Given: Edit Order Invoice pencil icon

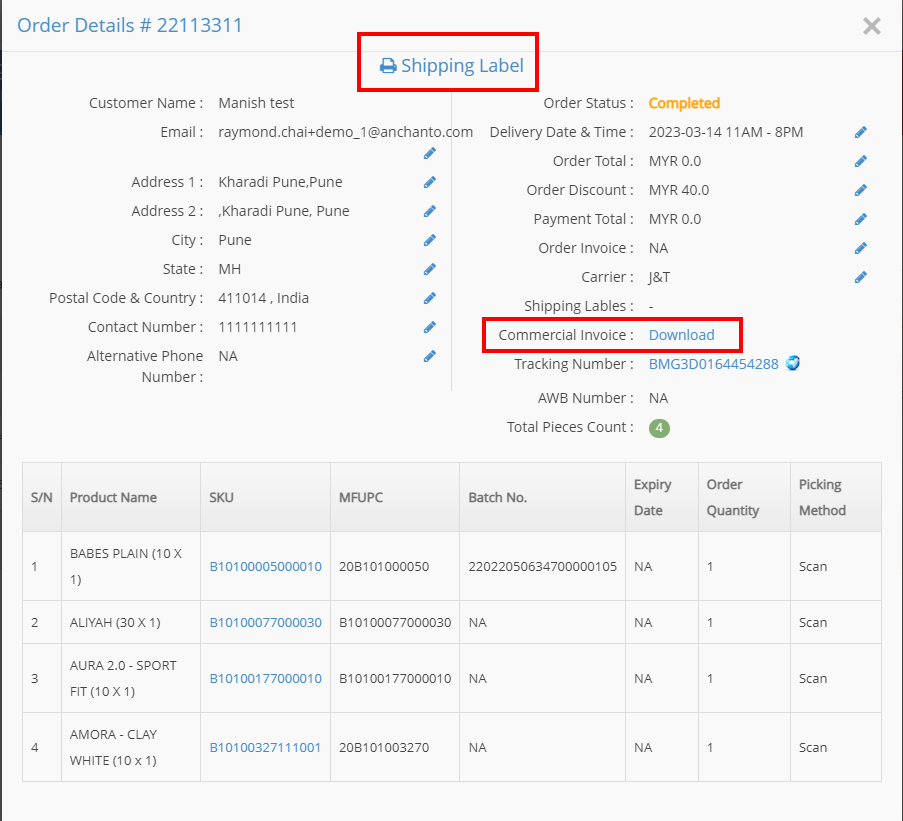Looking at the screenshot, I should click(x=860, y=248).
